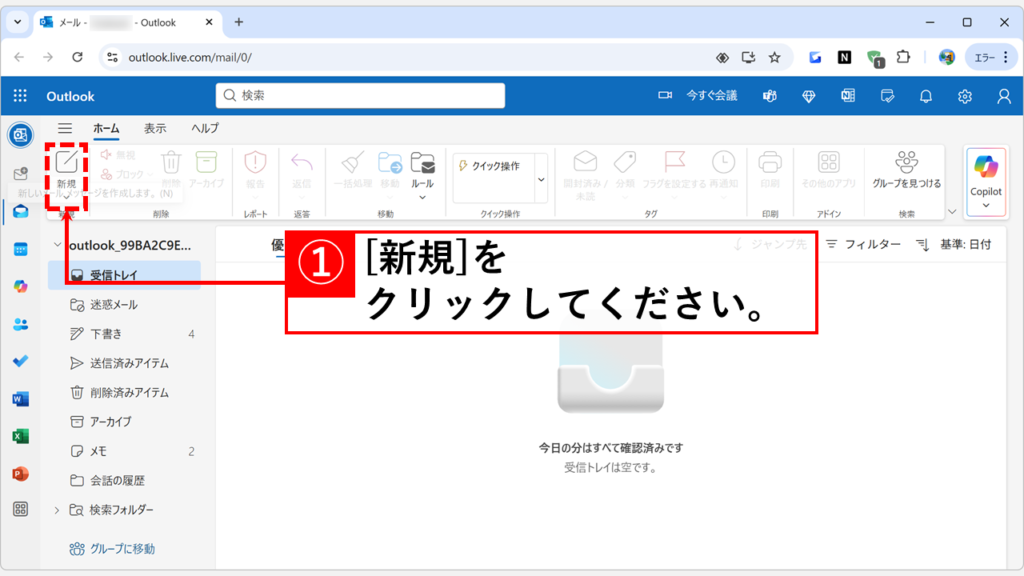
Task: Click the 今すぐ会議 text button
Action: (712, 95)
